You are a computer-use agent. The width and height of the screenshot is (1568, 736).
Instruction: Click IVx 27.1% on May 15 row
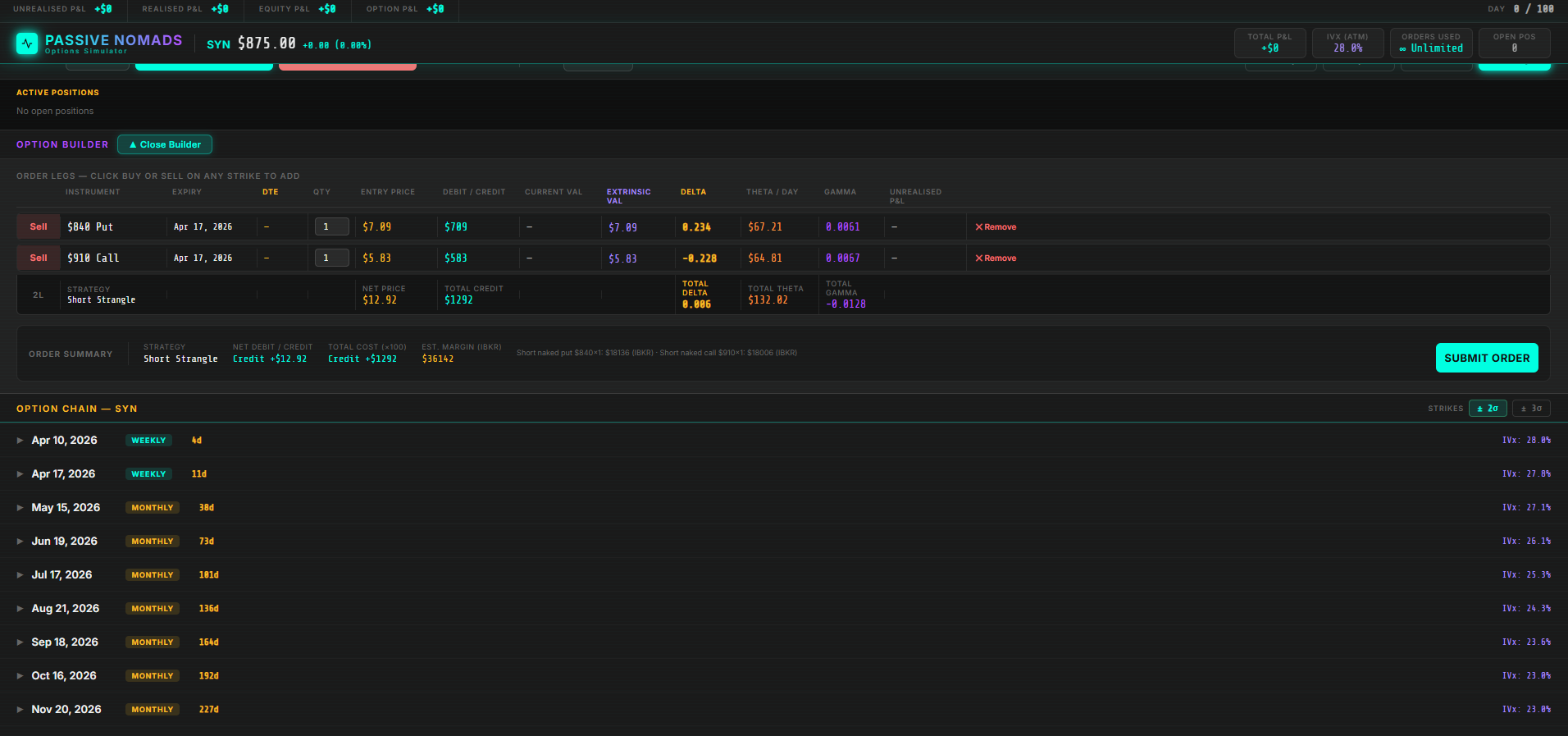point(1526,508)
